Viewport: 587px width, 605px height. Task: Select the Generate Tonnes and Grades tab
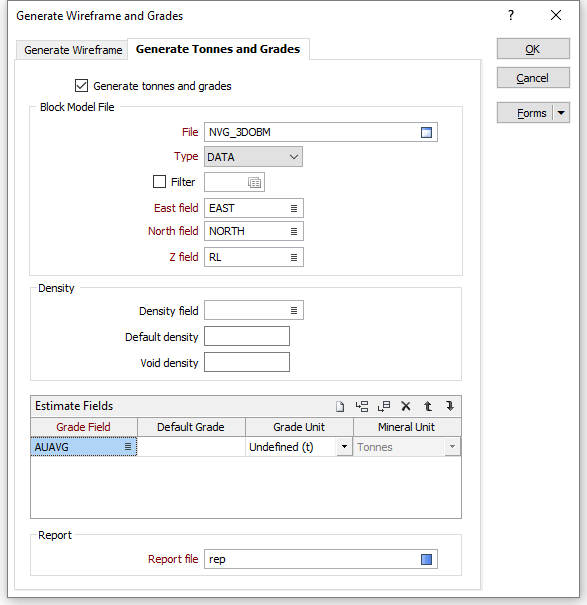pyautogui.click(x=218, y=49)
